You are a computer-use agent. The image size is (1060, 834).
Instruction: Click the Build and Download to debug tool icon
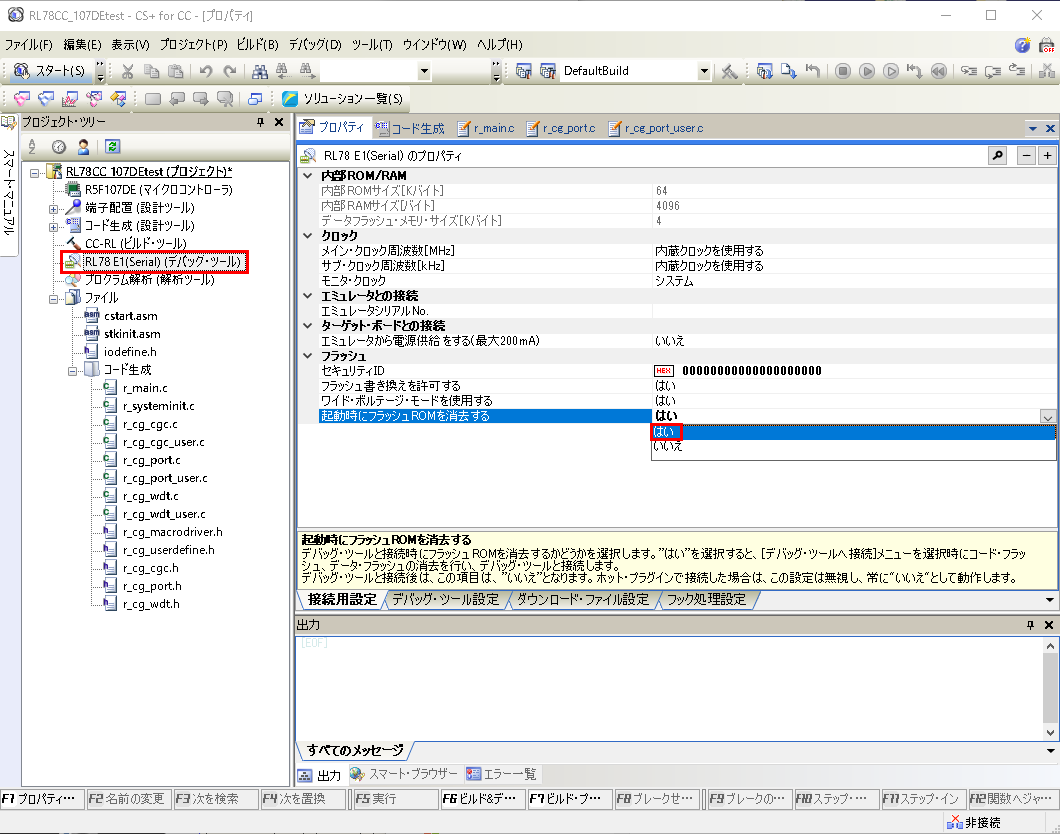point(765,71)
